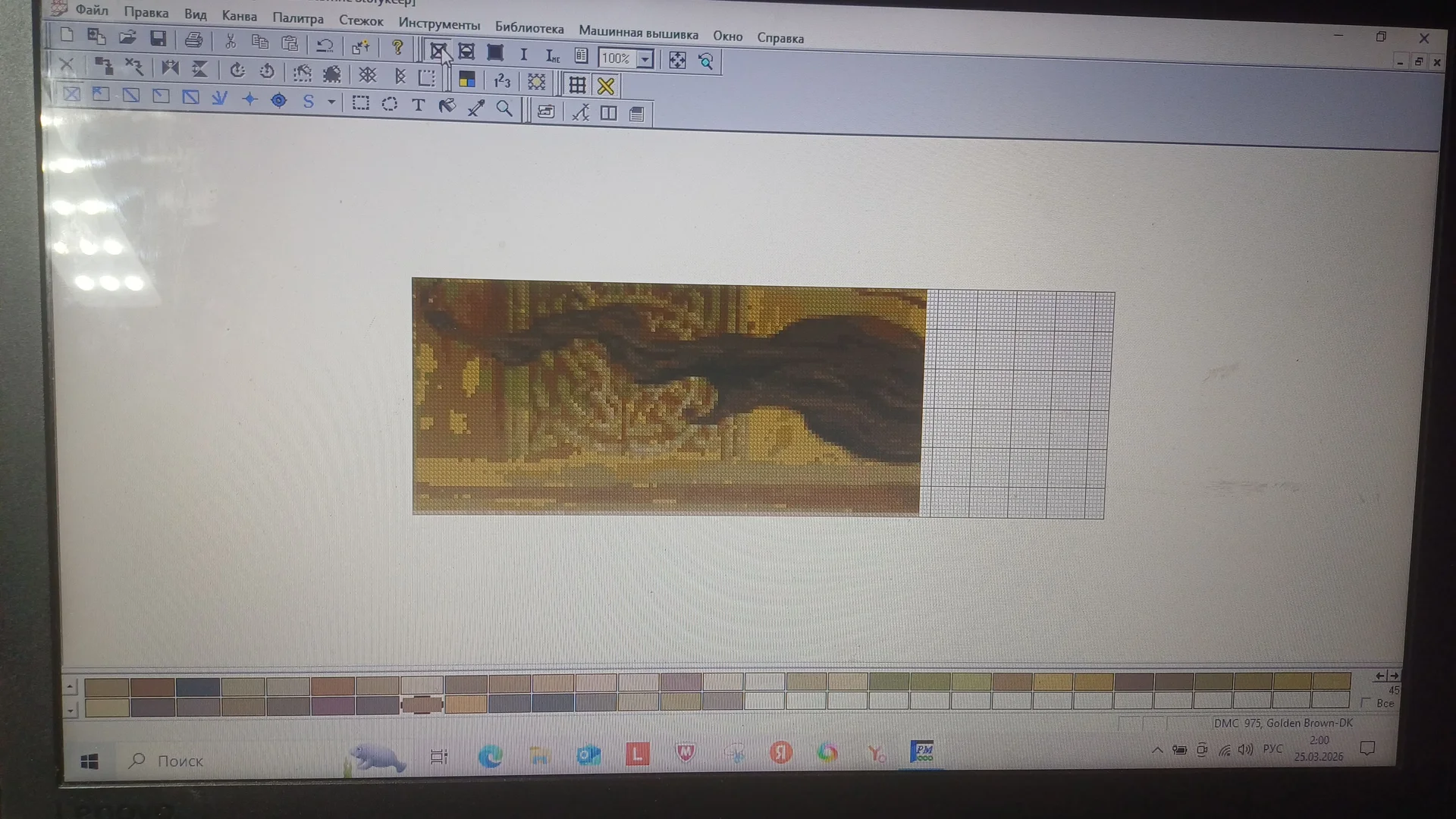The height and width of the screenshot is (819, 1456).
Task: Click the Undo arrow icon
Action: pos(325,45)
